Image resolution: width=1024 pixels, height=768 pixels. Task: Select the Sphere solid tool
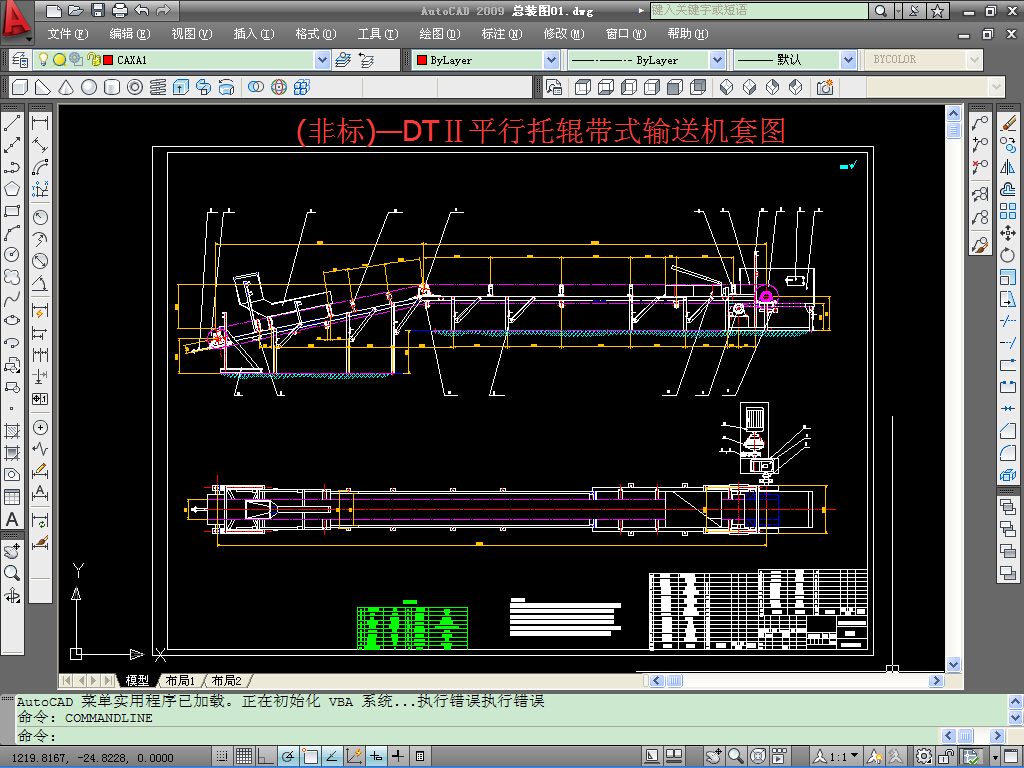click(89, 88)
